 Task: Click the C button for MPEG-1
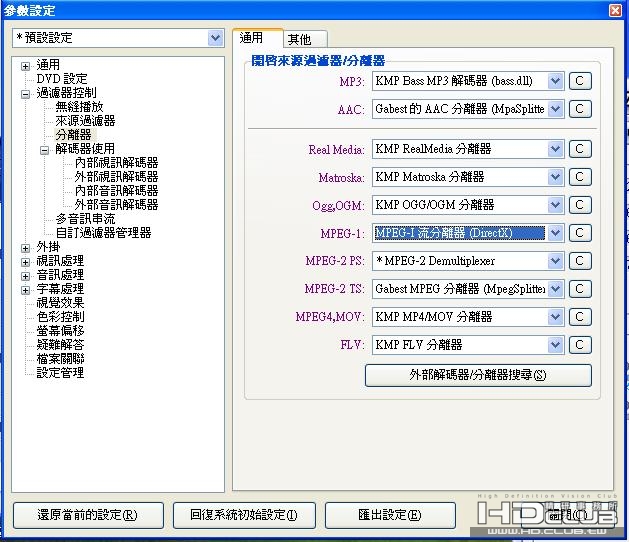point(580,233)
